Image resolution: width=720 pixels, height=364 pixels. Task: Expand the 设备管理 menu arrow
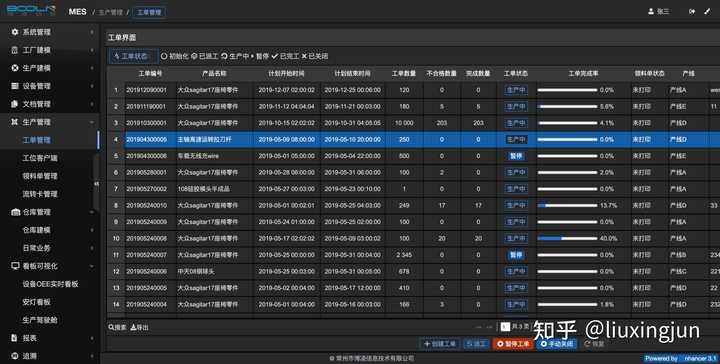coord(92,86)
